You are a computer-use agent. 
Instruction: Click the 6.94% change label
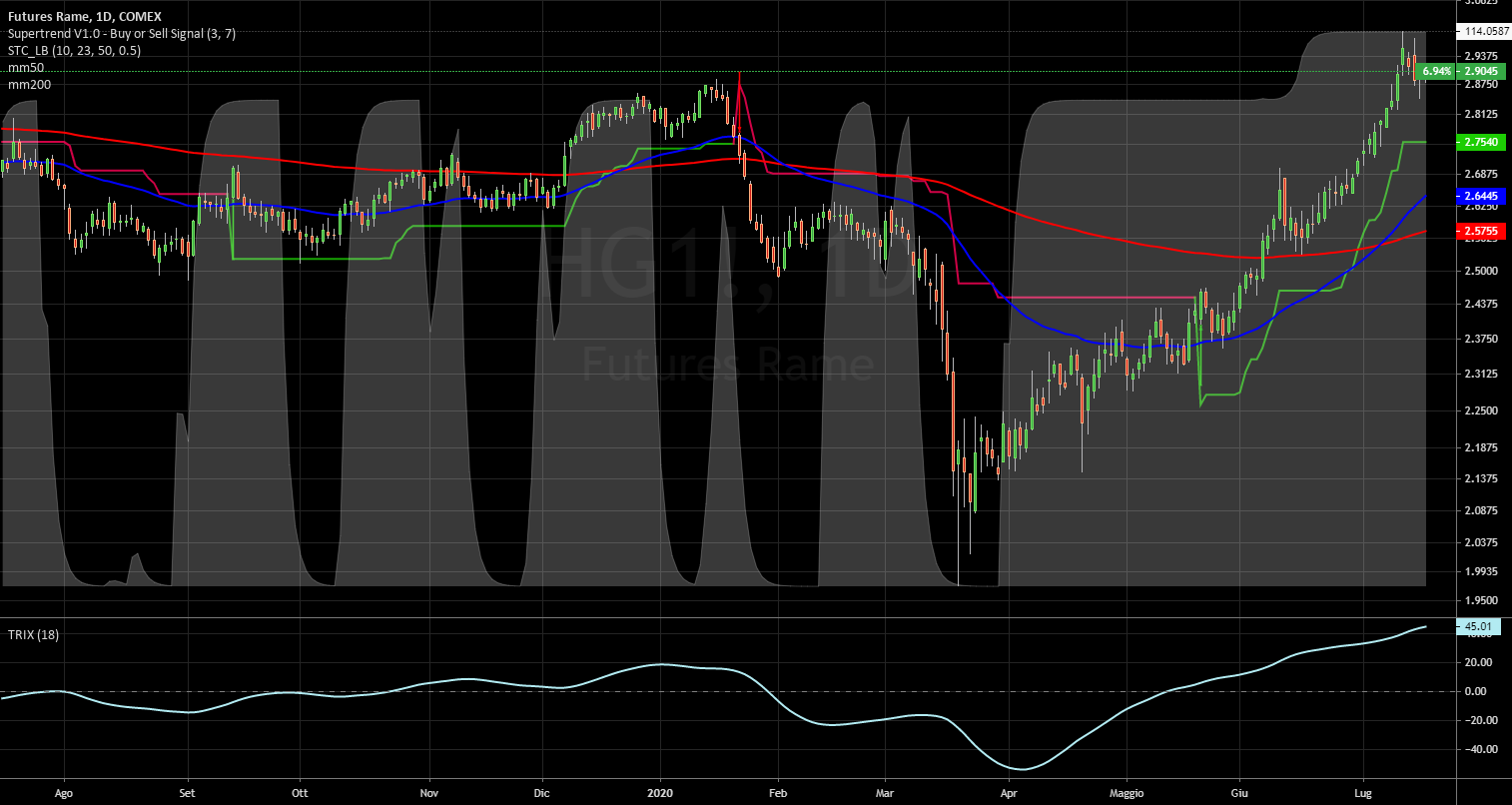coord(1436,72)
